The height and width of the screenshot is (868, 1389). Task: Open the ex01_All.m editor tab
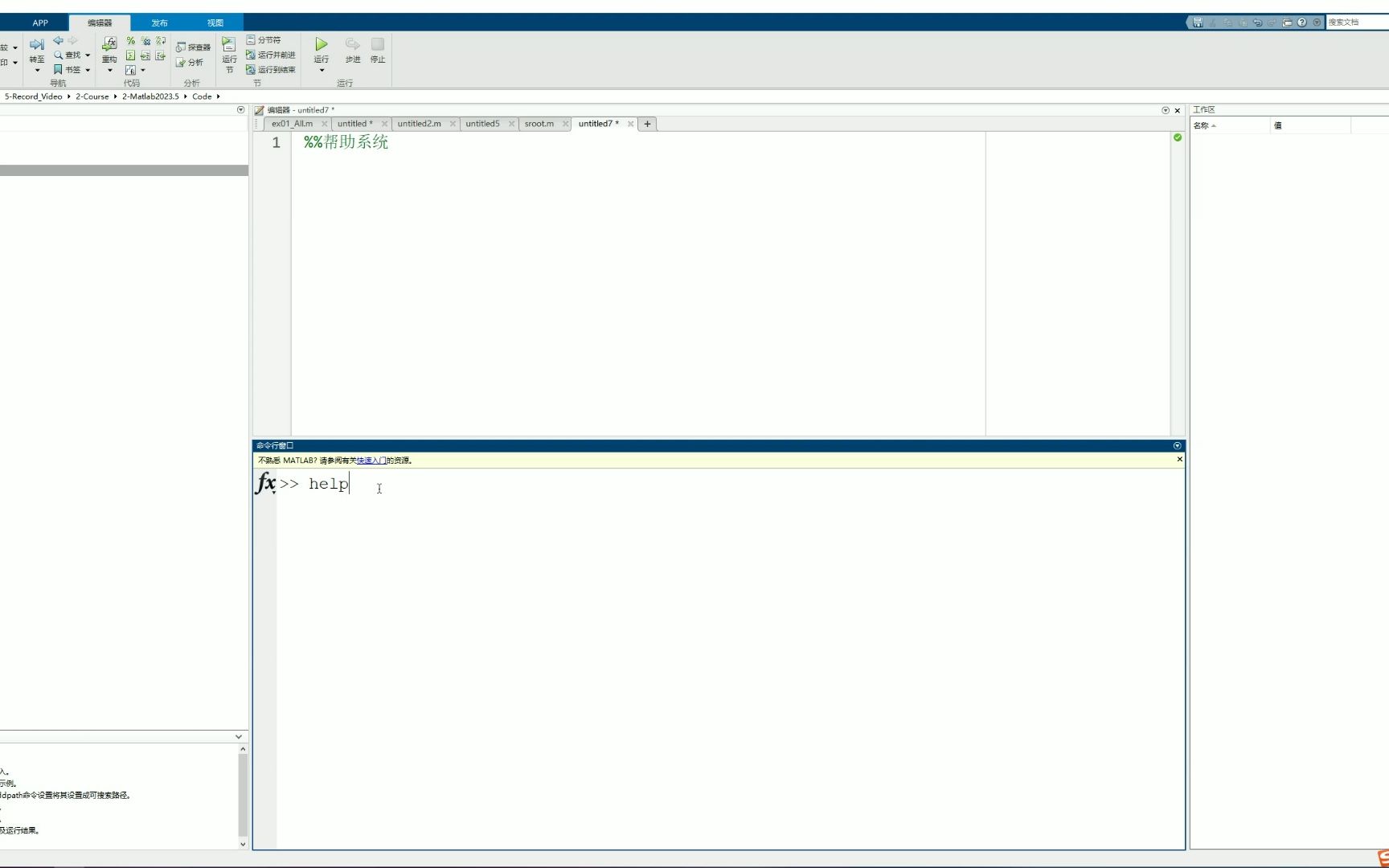pyautogui.click(x=292, y=124)
